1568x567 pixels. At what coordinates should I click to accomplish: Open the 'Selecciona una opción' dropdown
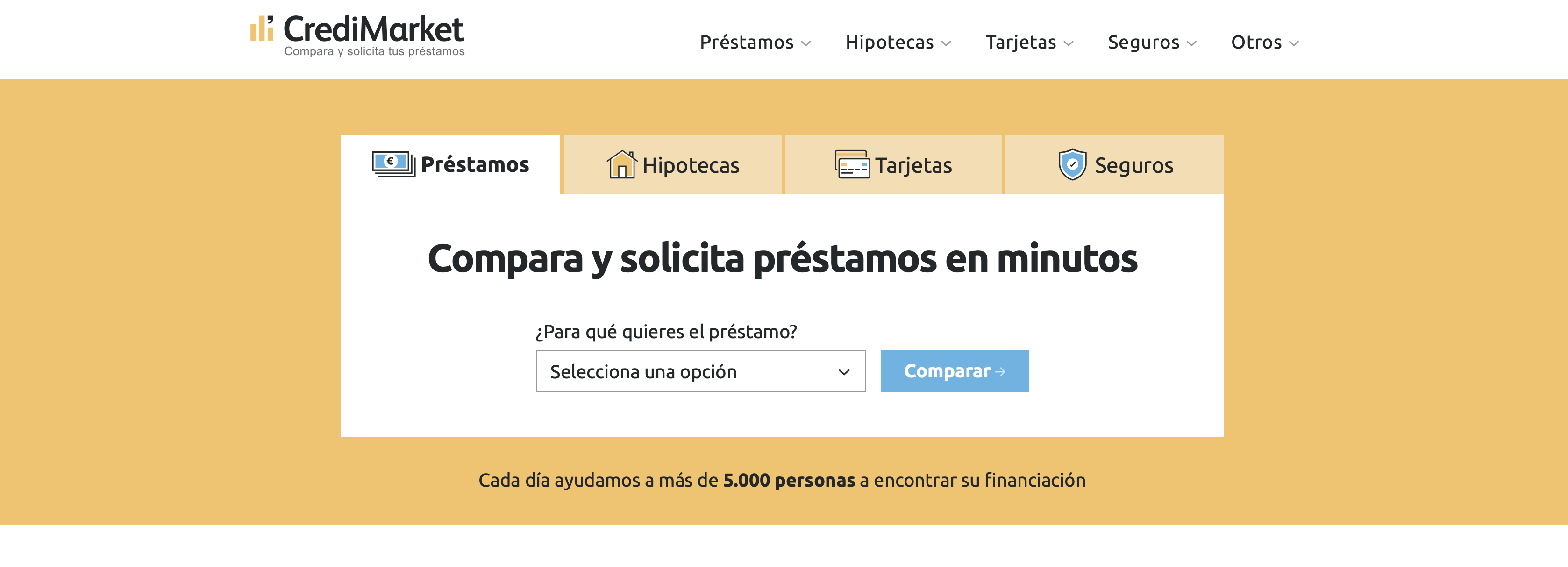click(x=700, y=371)
